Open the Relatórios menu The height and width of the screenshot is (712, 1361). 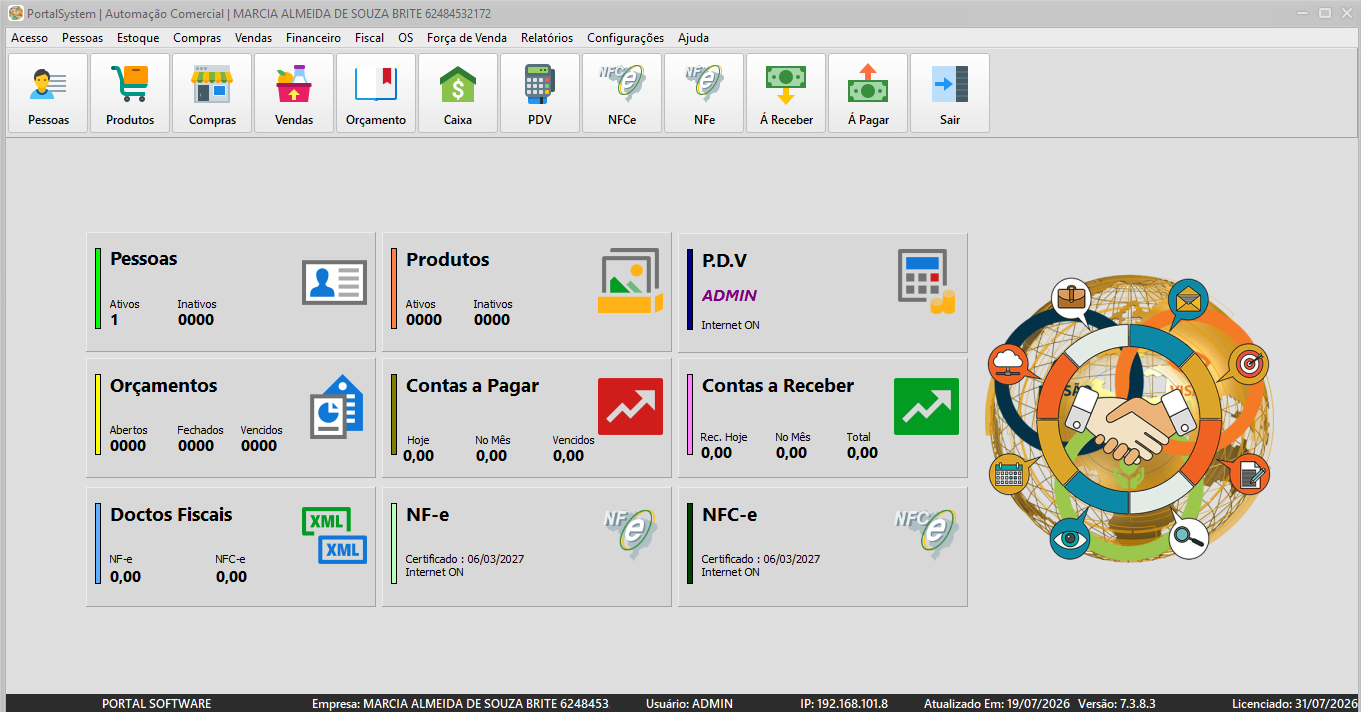coord(547,38)
